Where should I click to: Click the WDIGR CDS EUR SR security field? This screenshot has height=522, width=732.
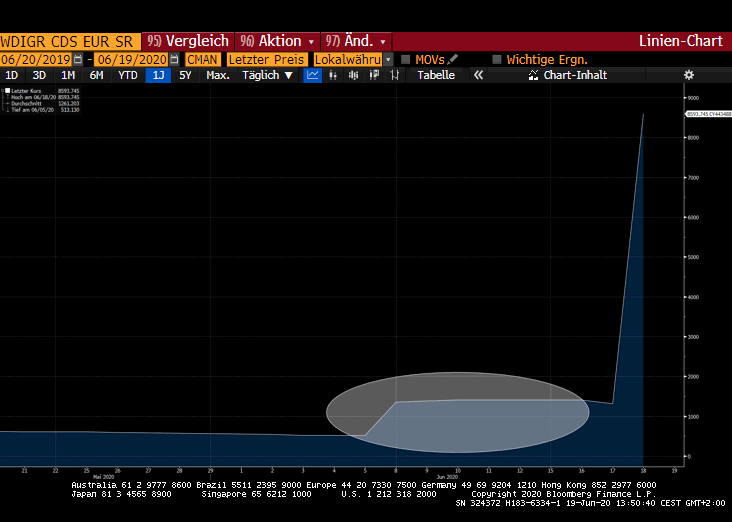[x=70, y=42]
